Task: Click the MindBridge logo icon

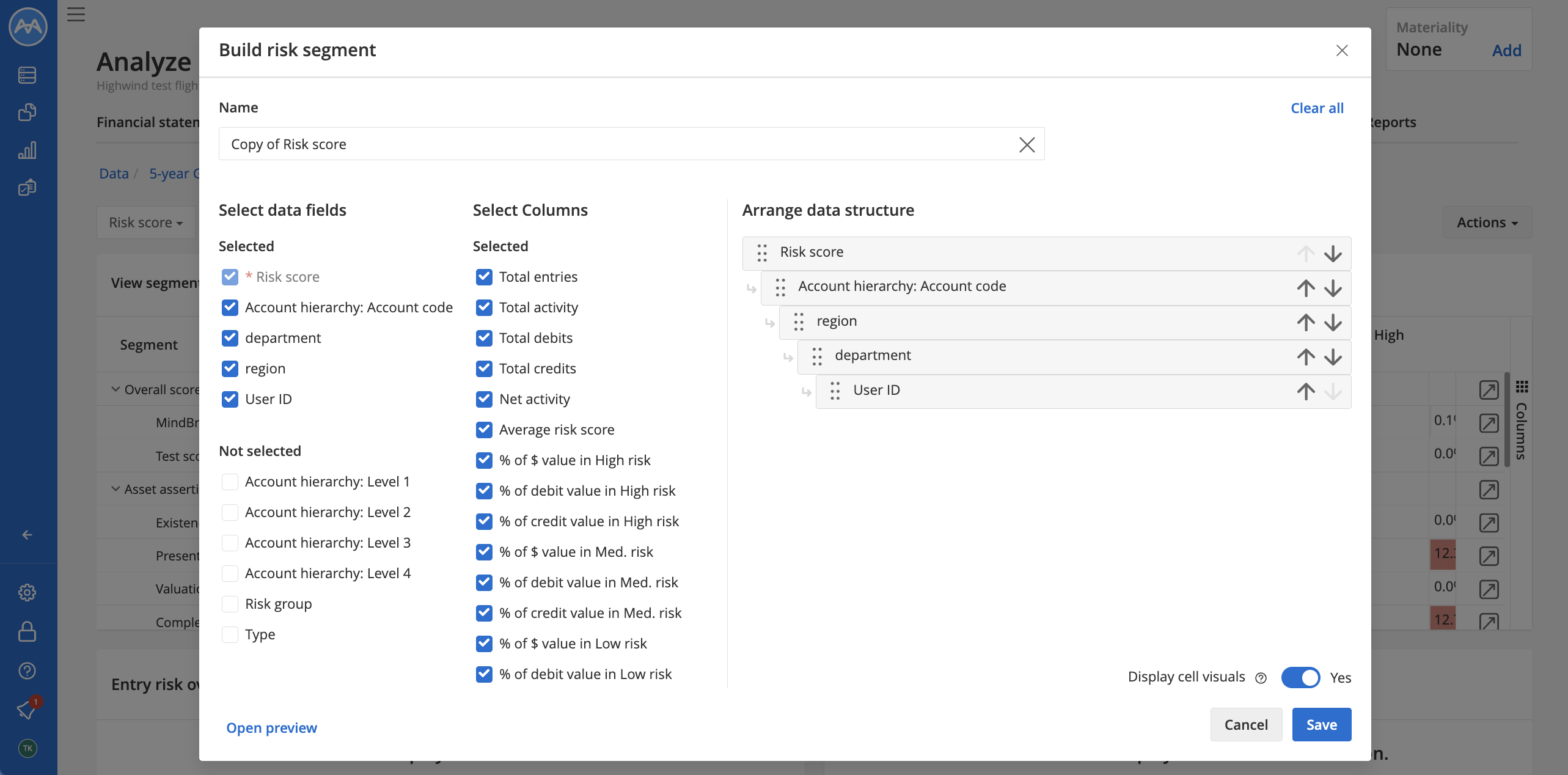Action: (28, 27)
